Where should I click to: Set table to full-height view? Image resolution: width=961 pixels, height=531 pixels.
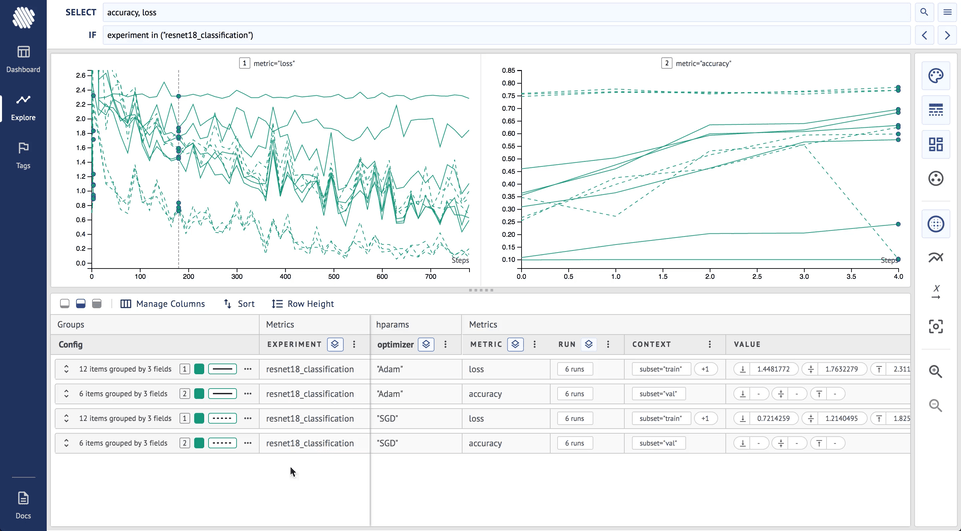pyautogui.click(x=96, y=304)
